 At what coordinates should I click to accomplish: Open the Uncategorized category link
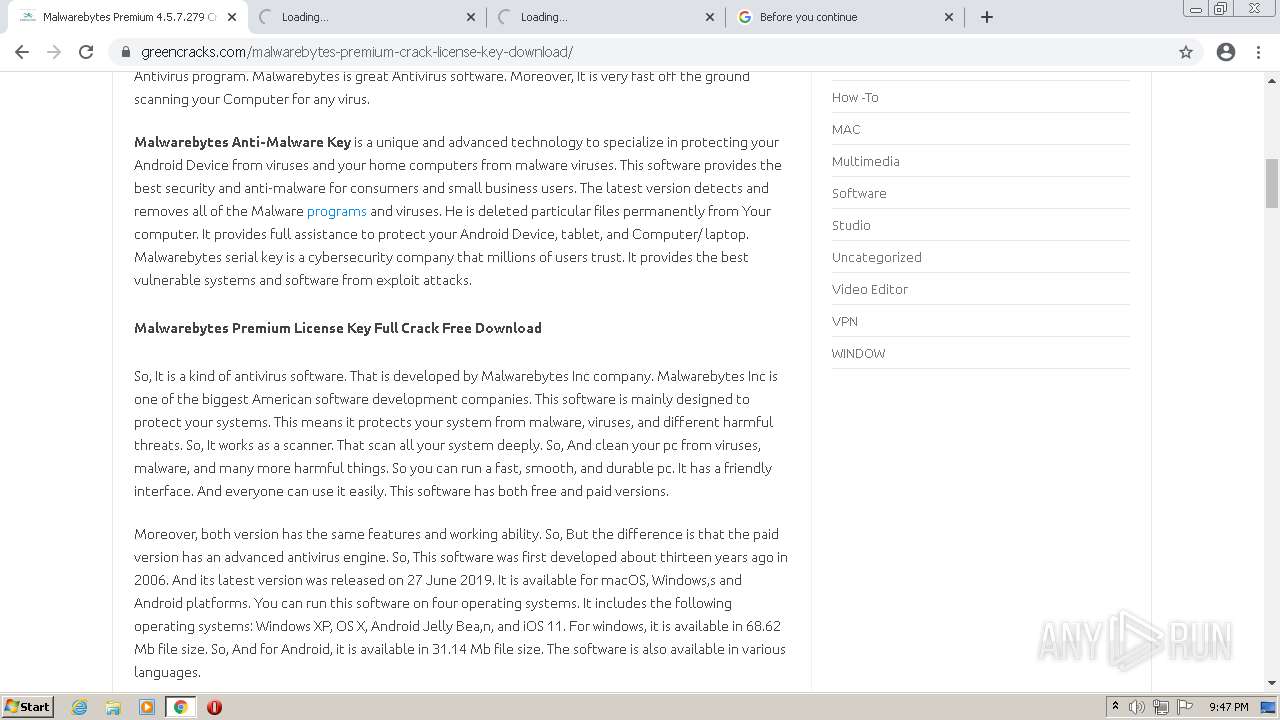(x=877, y=257)
